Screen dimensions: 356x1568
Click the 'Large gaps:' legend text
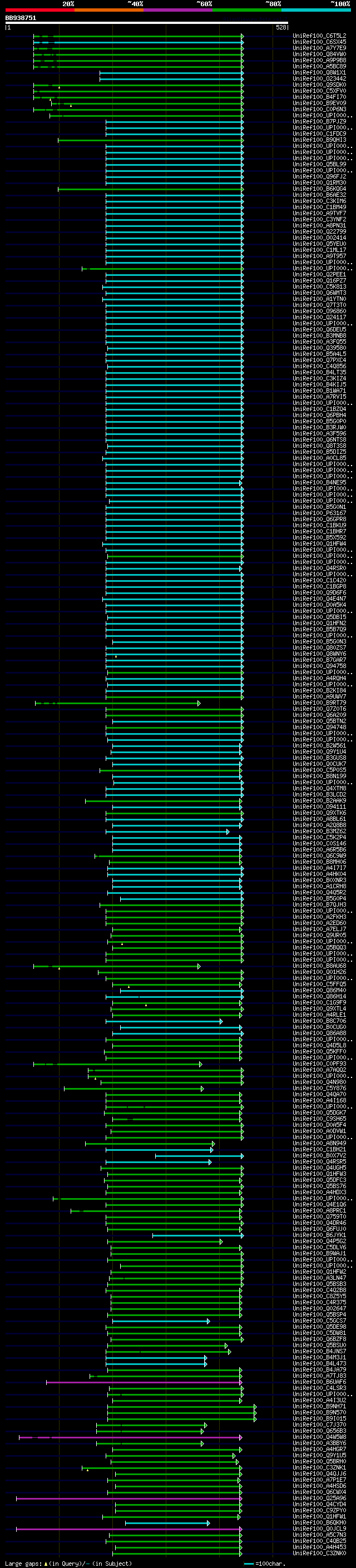coord(23,1564)
